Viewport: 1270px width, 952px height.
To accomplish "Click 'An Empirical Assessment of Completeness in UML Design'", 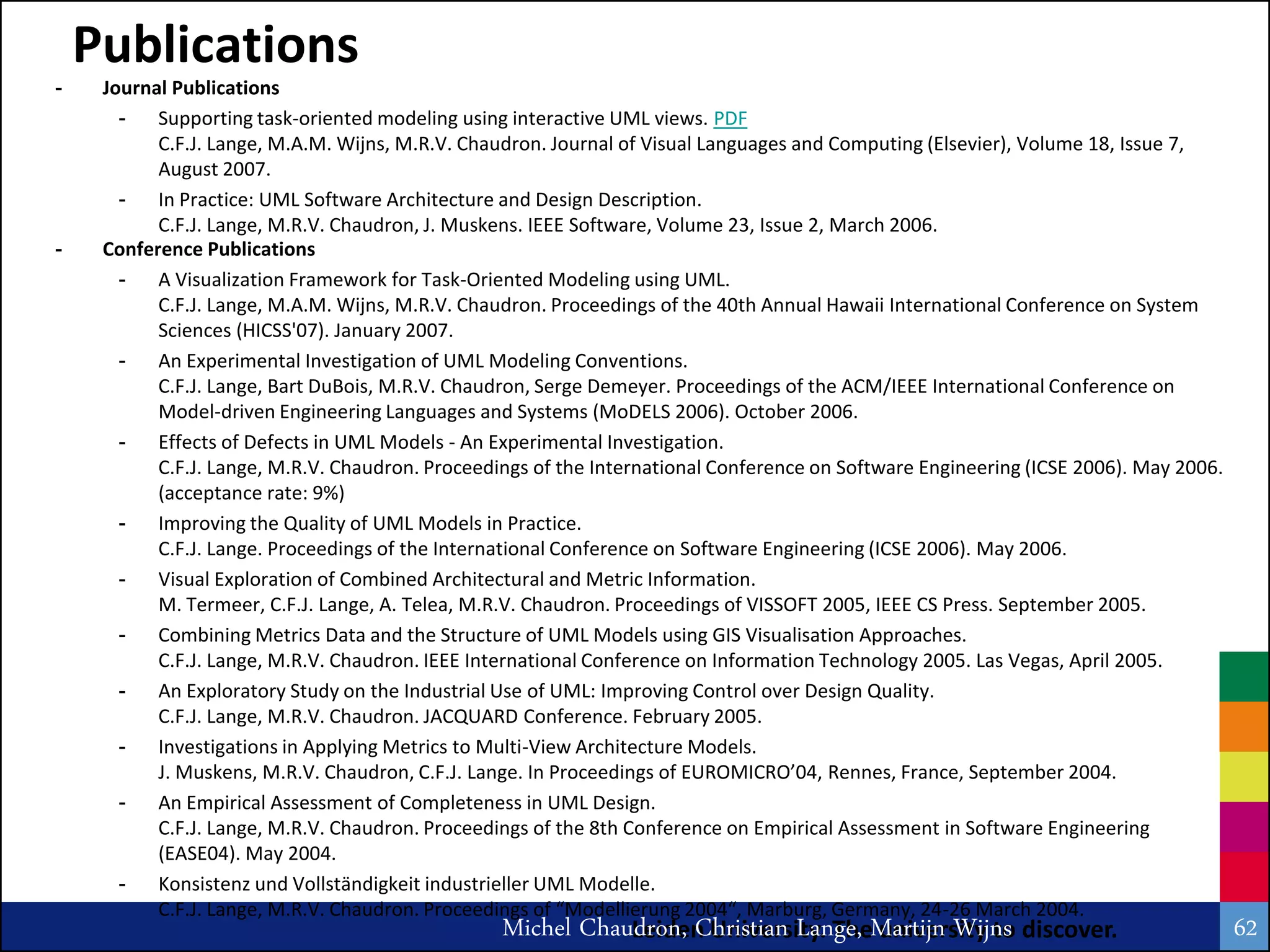I will [x=407, y=802].
